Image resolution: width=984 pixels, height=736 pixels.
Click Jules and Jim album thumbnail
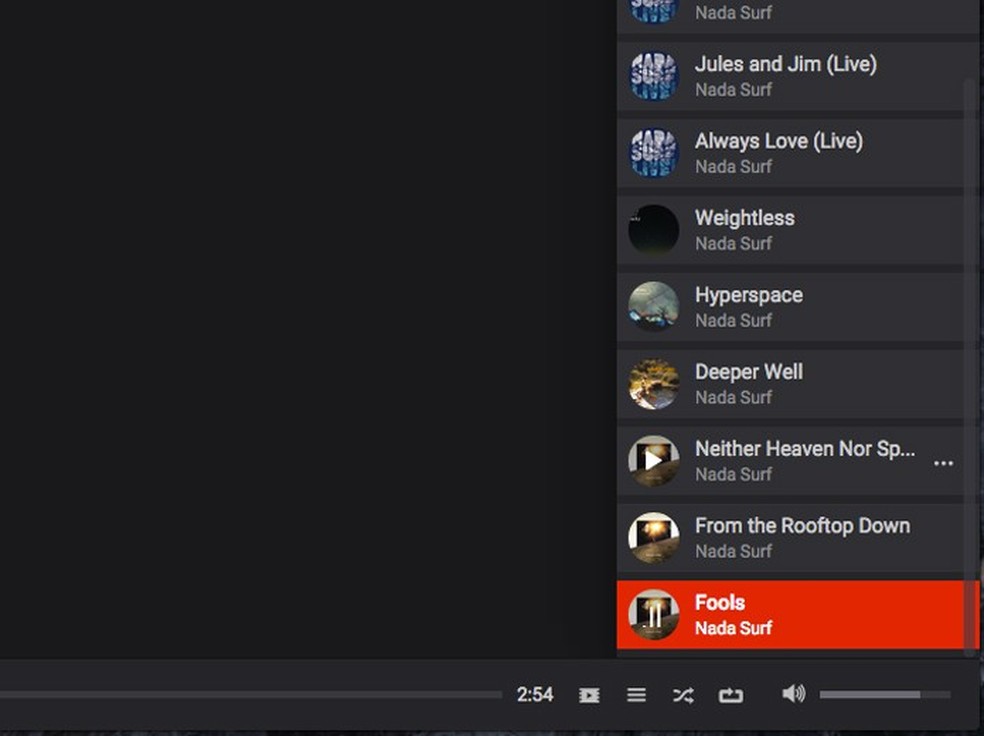tap(653, 77)
